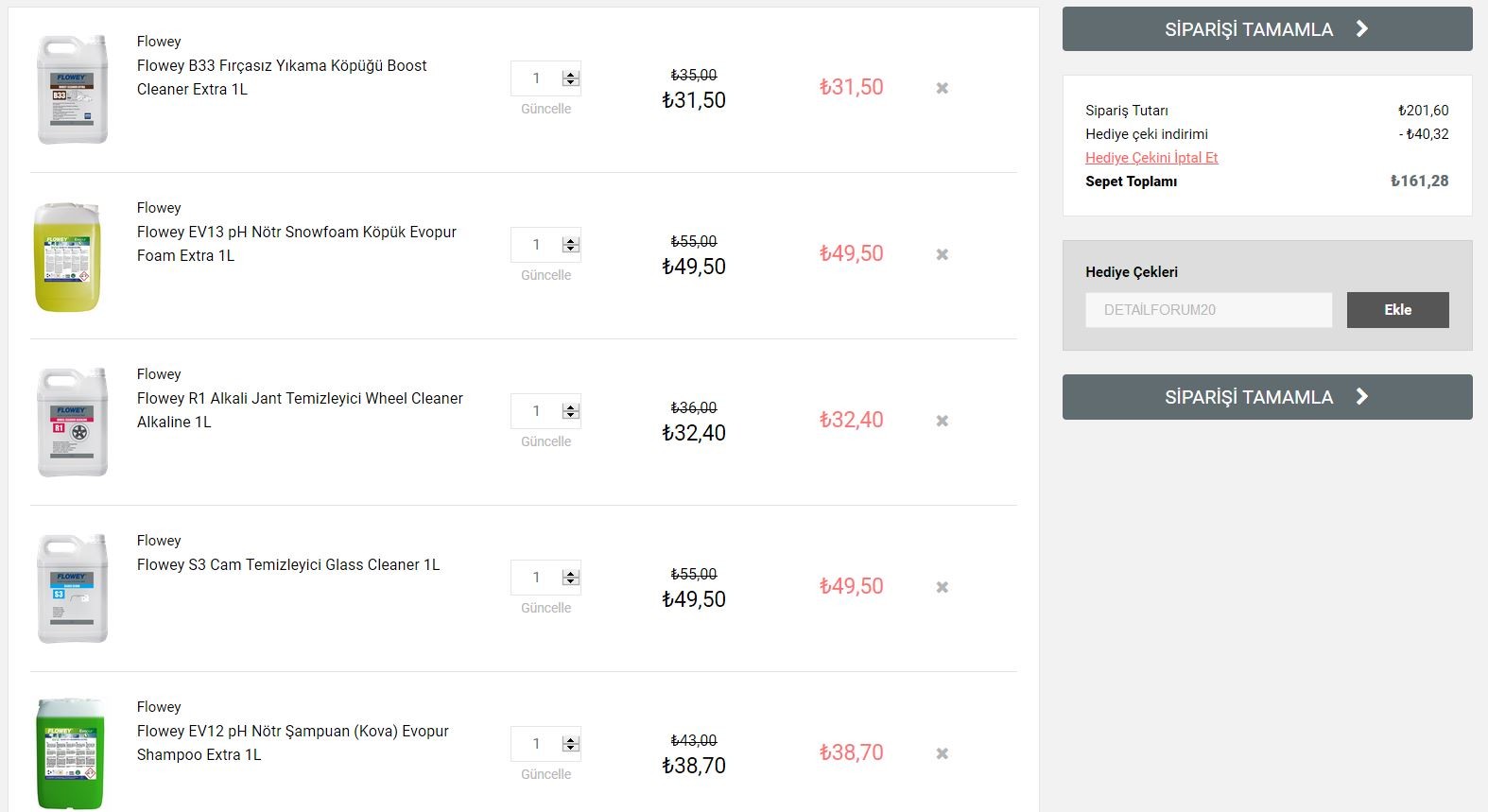Open the EV13 Snowfoam product image
The image size is (1488, 812).
coord(68,256)
